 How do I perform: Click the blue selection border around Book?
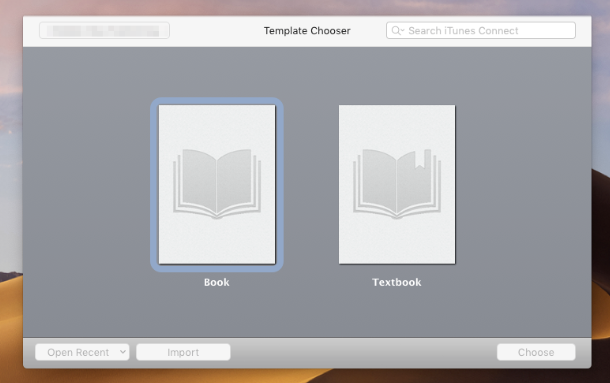click(154, 184)
